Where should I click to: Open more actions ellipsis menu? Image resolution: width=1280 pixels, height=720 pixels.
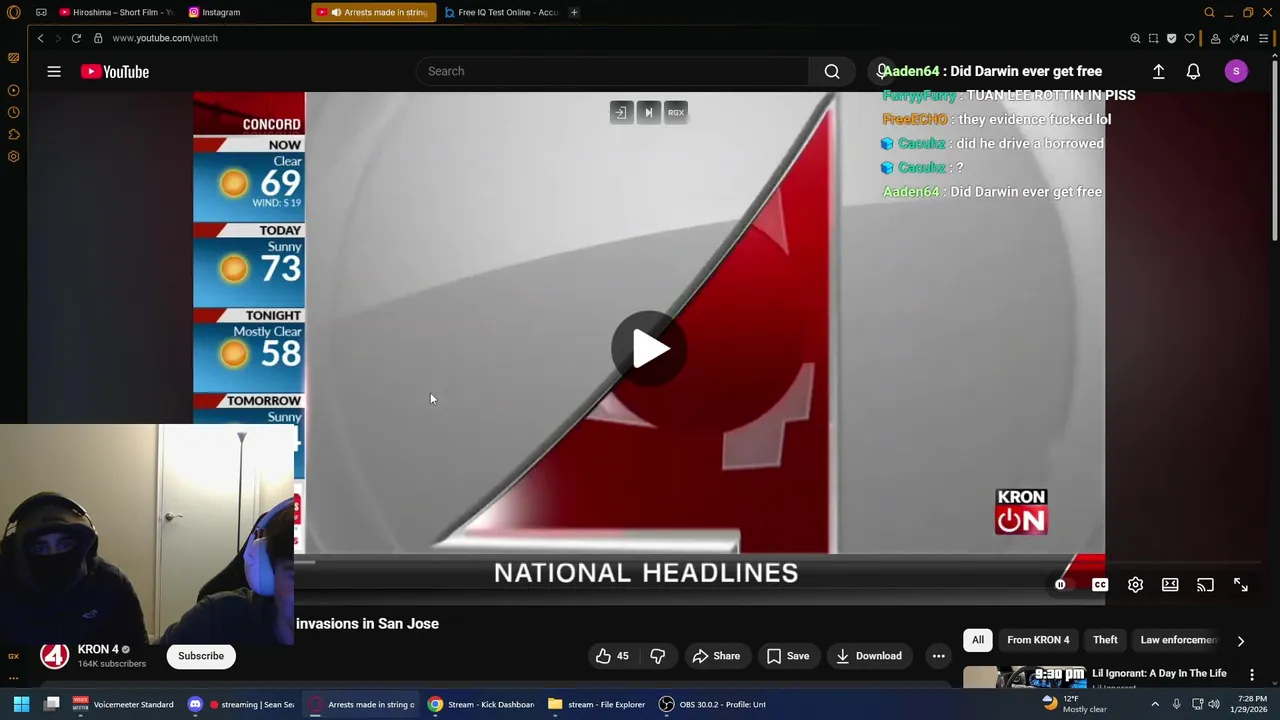[x=938, y=656]
